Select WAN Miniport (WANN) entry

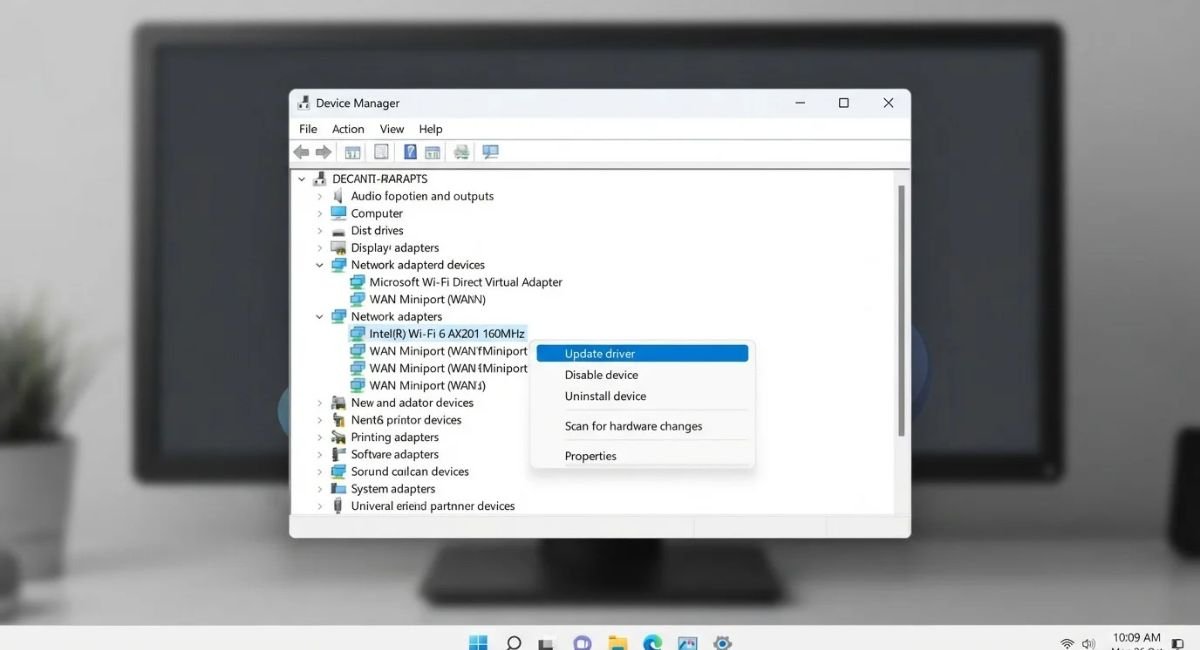[427, 299]
